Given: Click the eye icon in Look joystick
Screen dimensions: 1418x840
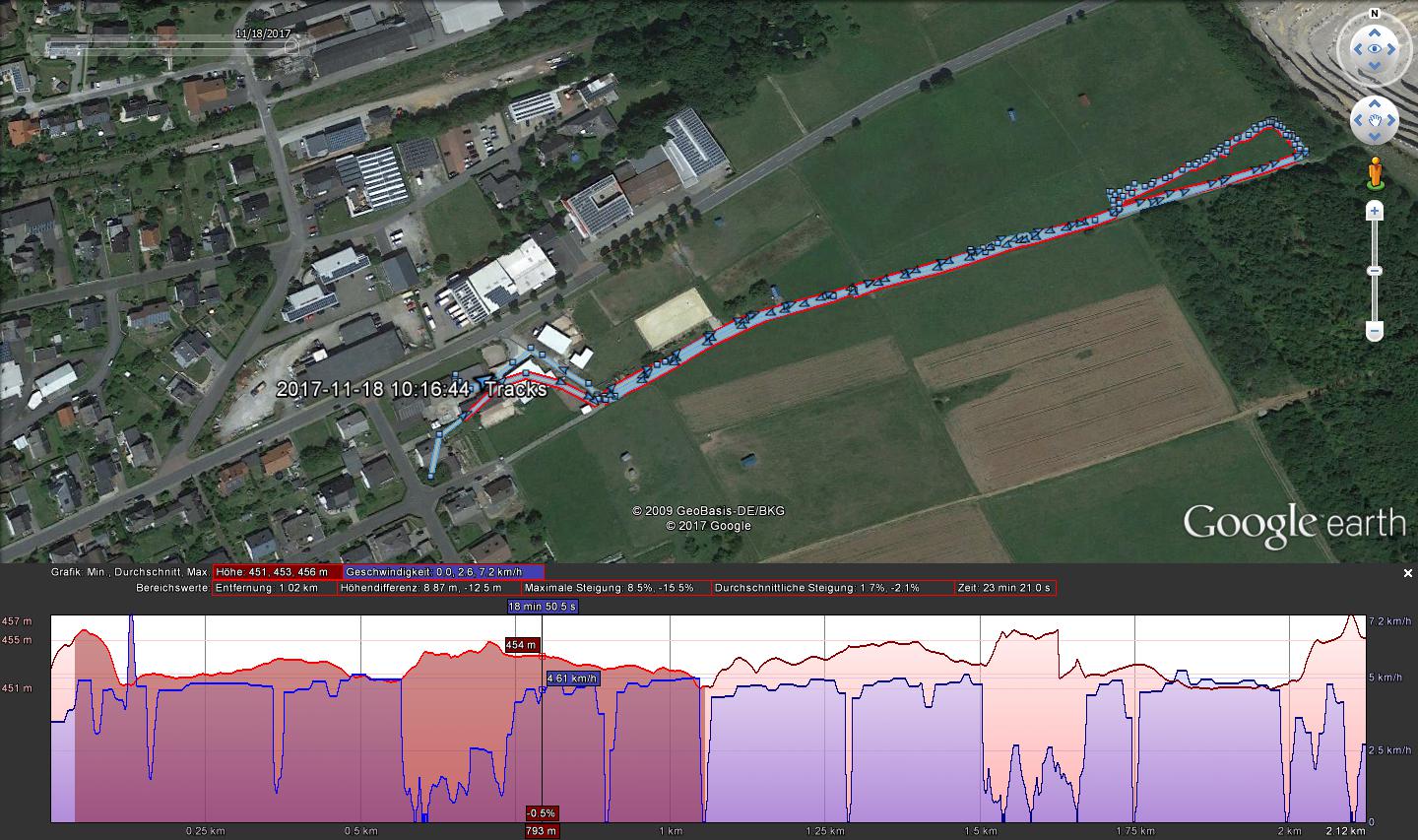Looking at the screenshot, I should tap(1374, 49).
